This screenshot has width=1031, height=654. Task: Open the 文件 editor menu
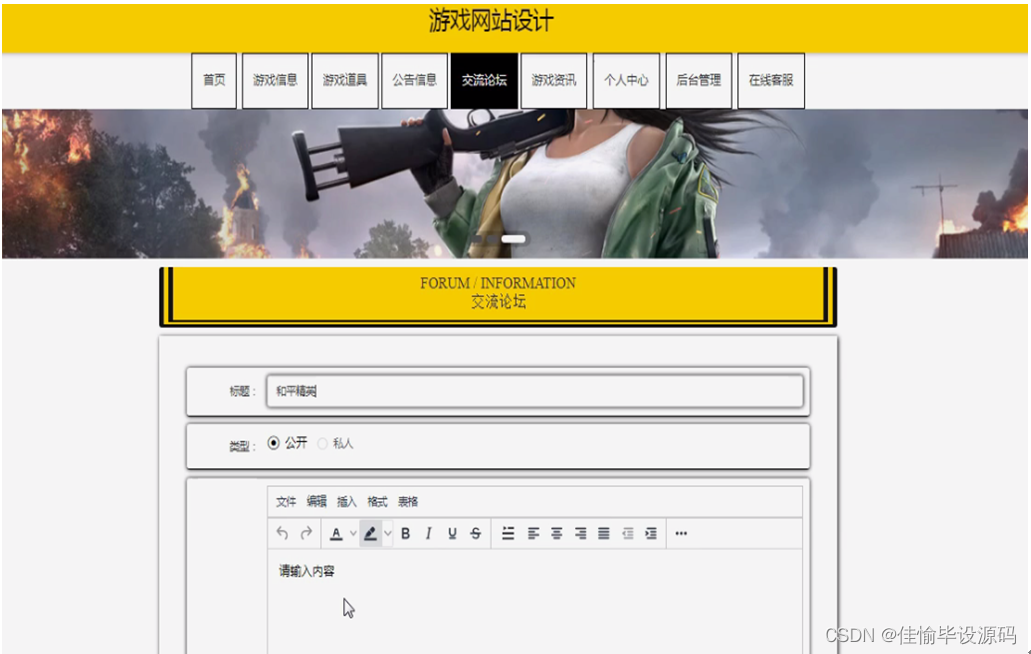point(286,502)
